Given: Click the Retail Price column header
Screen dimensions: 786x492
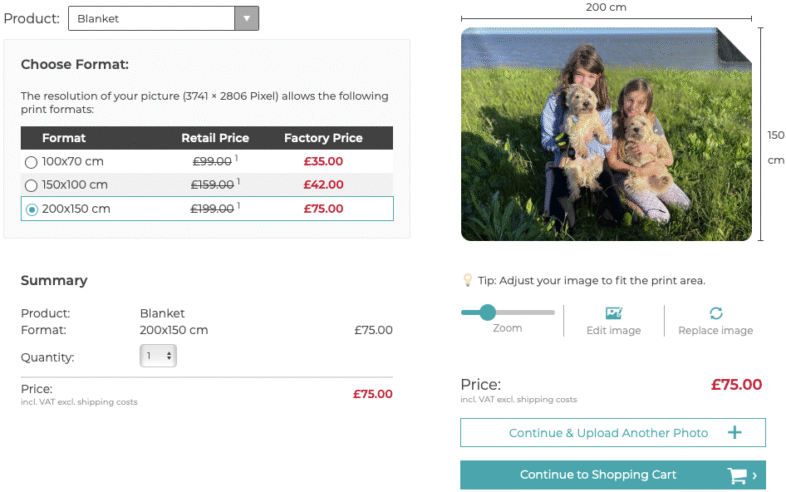Looking at the screenshot, I should 215,138.
